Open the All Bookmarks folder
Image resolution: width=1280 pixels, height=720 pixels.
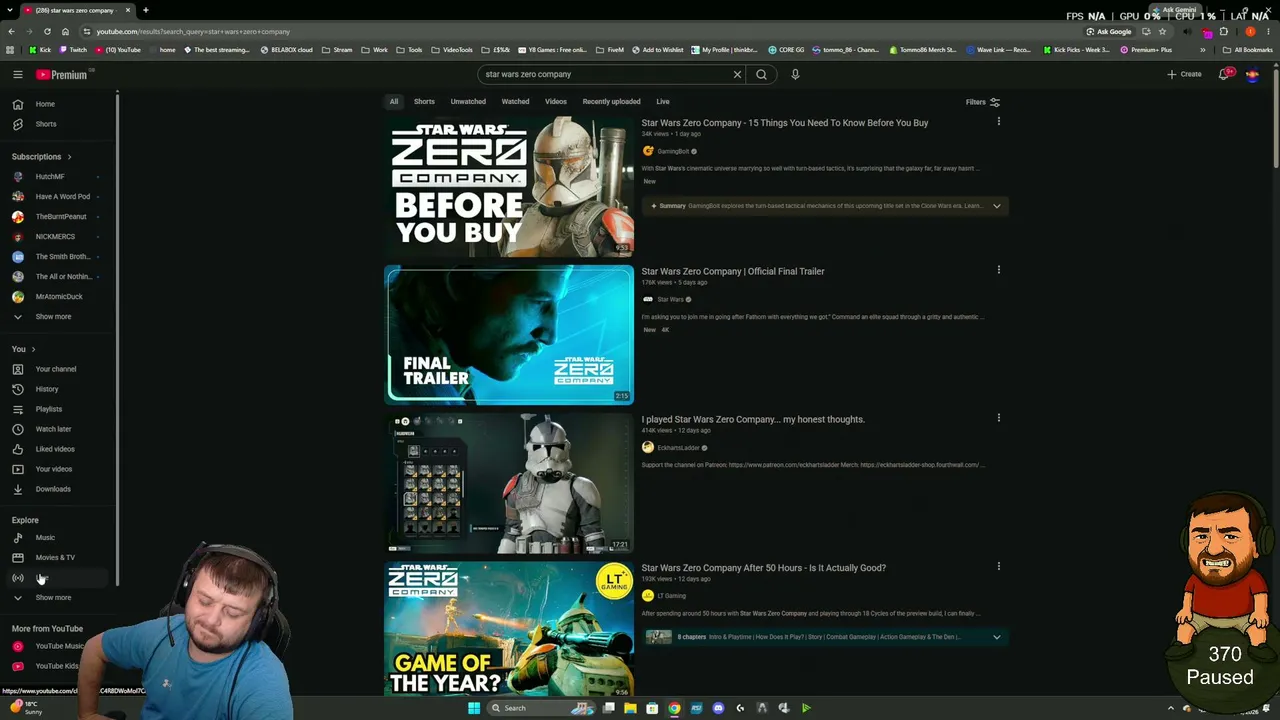pyautogui.click(x=1248, y=50)
